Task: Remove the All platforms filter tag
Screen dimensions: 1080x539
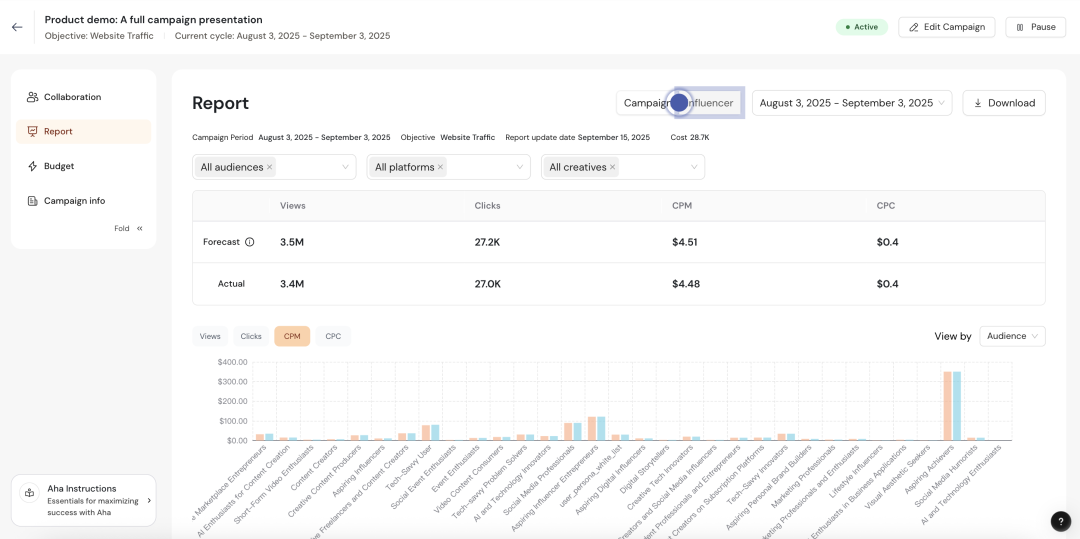Action: click(x=440, y=167)
